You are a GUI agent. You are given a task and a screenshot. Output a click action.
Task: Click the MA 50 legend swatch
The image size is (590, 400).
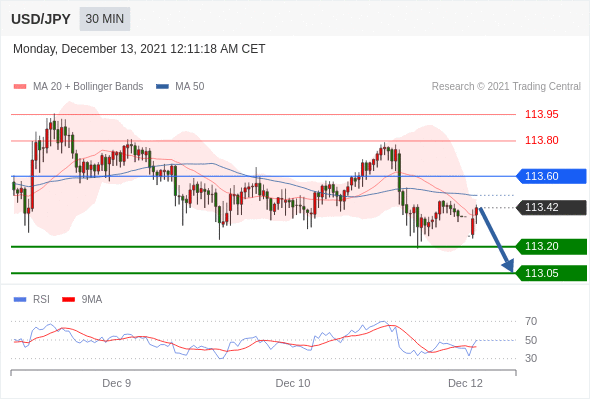click(x=162, y=87)
